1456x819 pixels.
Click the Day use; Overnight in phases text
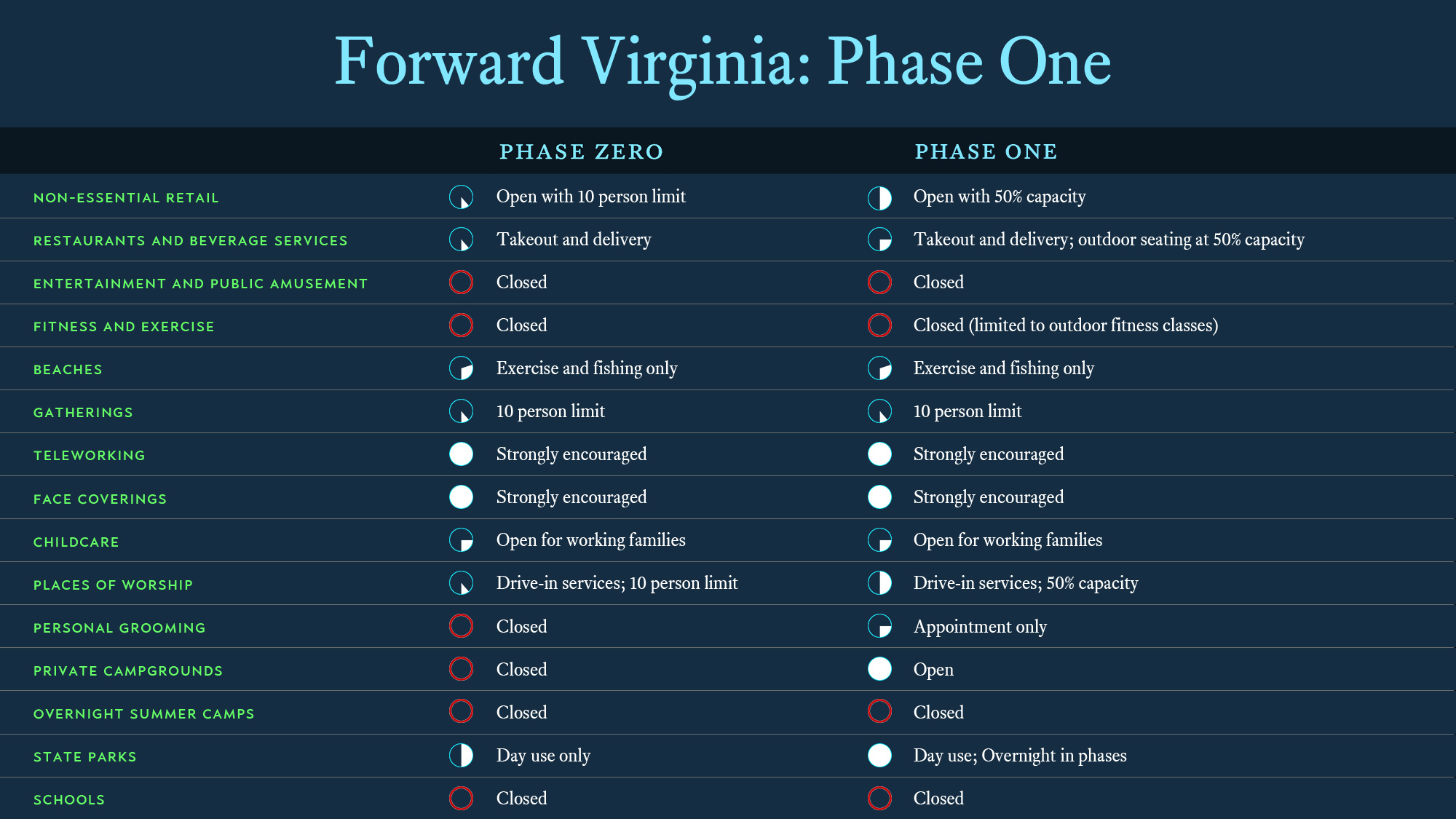click(x=1020, y=756)
